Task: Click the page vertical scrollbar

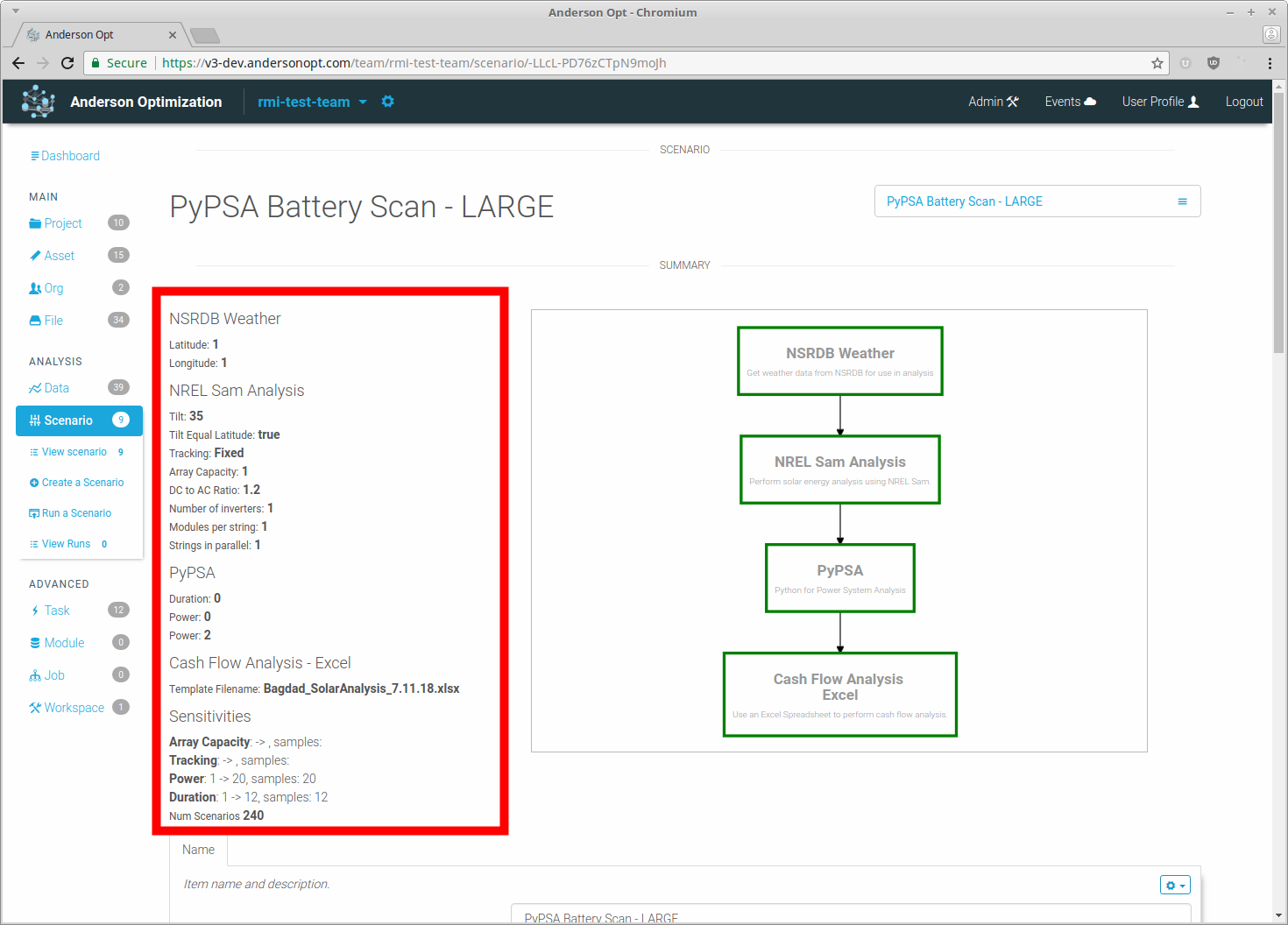Action: pyautogui.click(x=1278, y=219)
